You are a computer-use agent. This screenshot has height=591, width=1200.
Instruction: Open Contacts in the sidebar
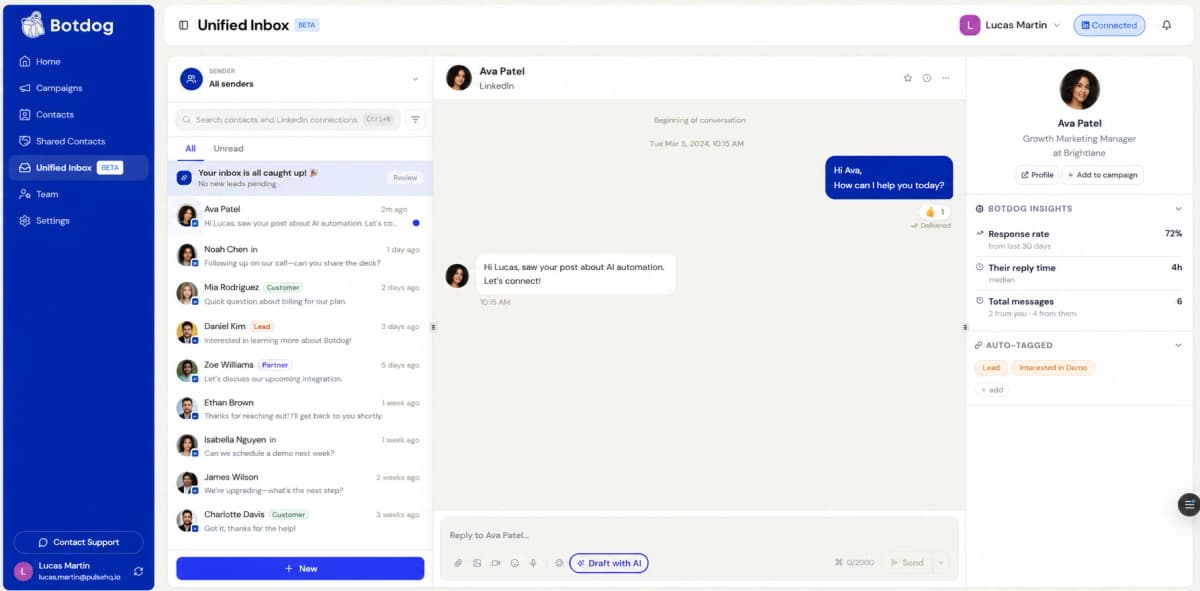click(78, 114)
